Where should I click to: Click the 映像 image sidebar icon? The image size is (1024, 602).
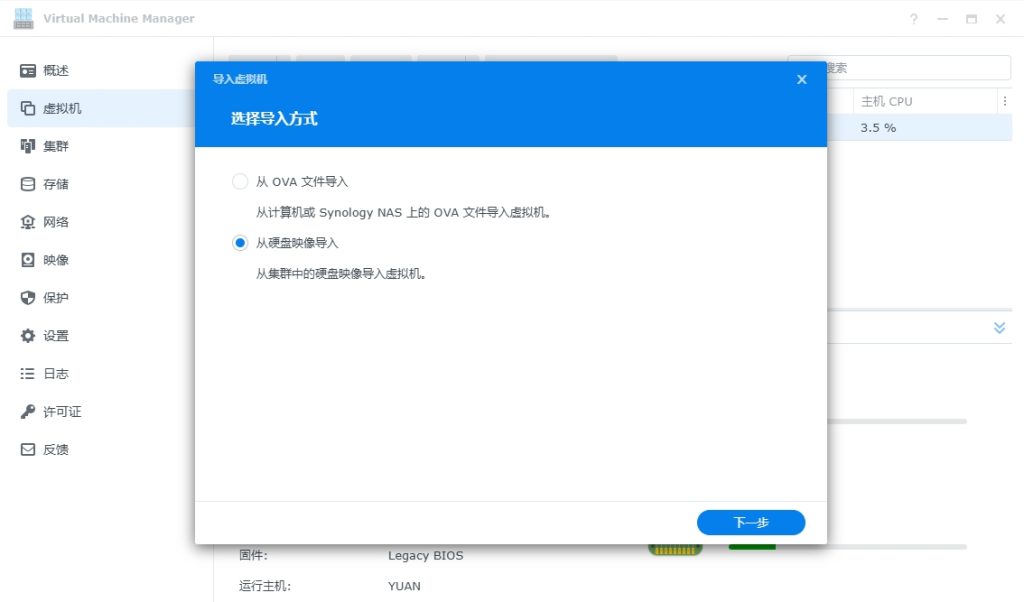(28, 260)
